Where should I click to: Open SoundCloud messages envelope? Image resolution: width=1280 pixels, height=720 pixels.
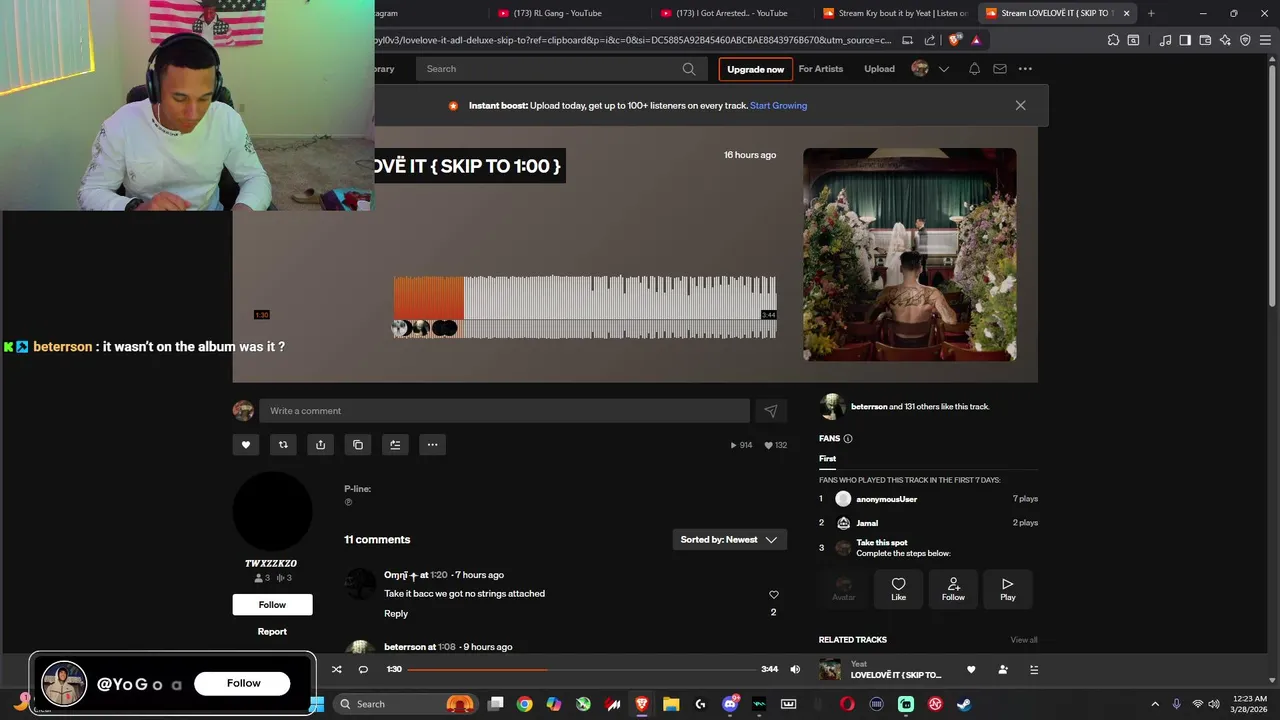(1000, 69)
